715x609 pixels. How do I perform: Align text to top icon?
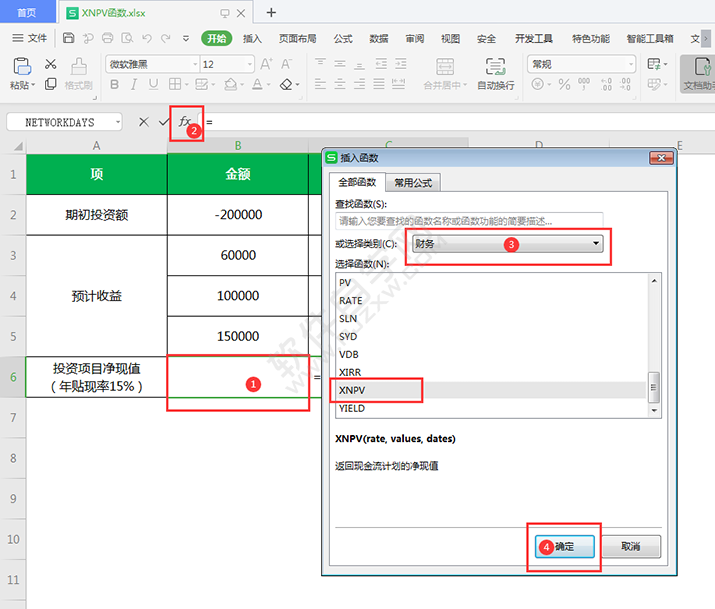pyautogui.click(x=321, y=63)
